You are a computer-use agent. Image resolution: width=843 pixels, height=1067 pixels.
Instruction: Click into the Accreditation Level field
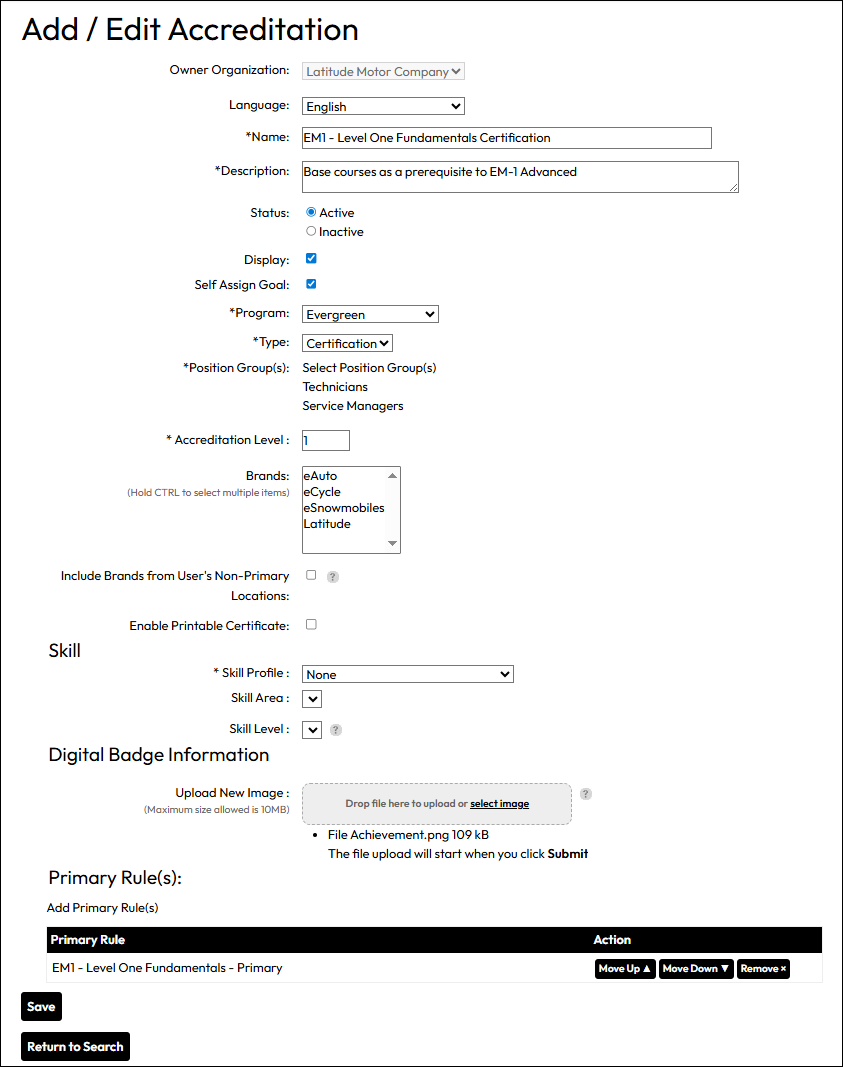coord(326,440)
